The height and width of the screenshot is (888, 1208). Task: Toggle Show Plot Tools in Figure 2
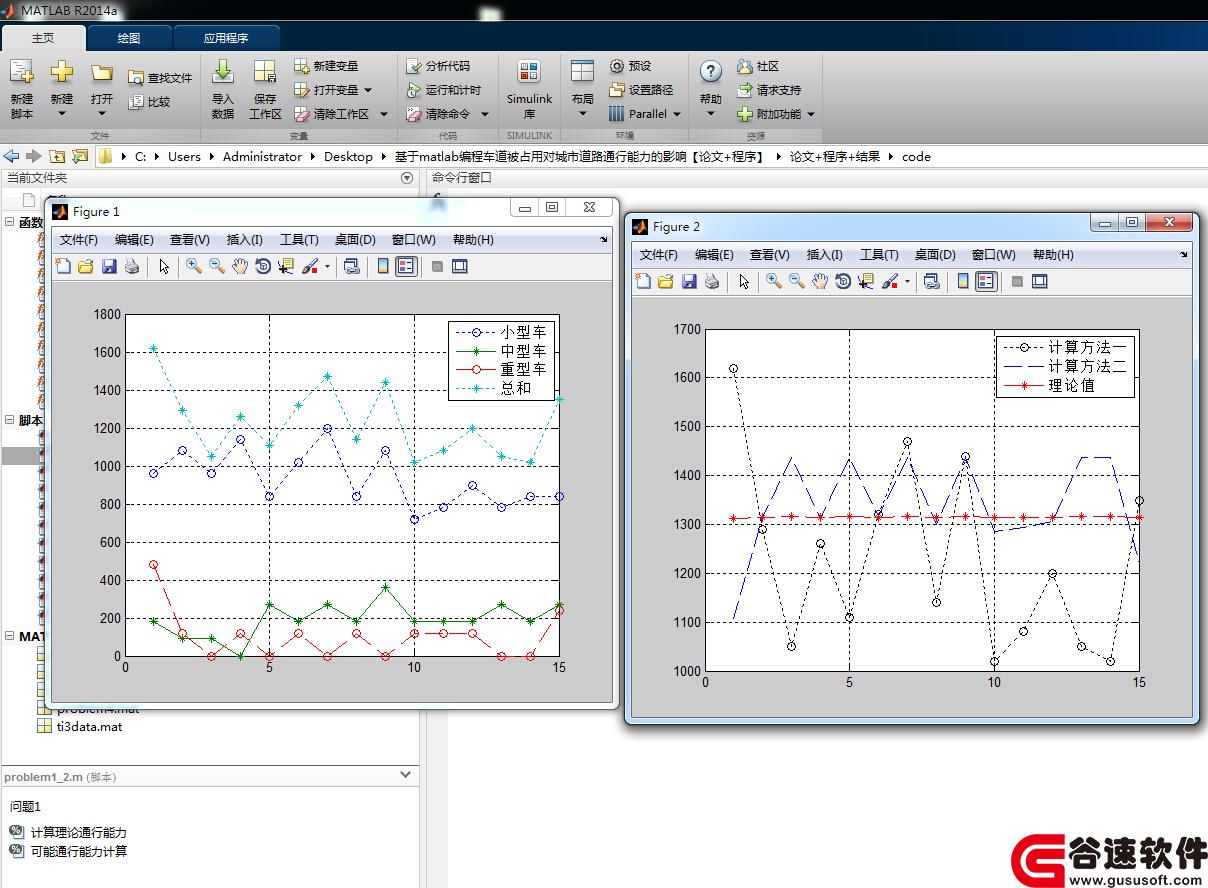[x=1040, y=282]
